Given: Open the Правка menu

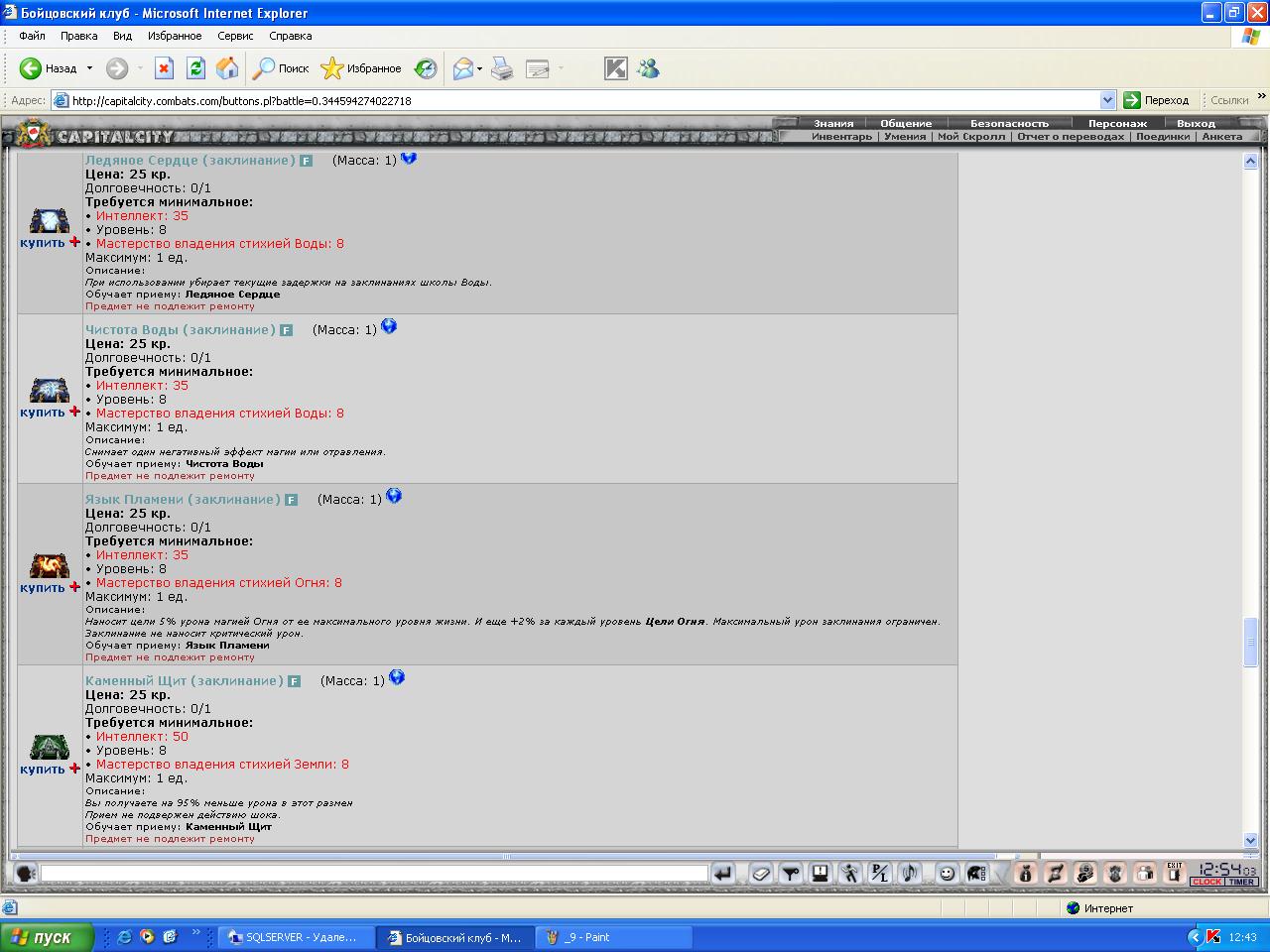Looking at the screenshot, I should [78, 36].
